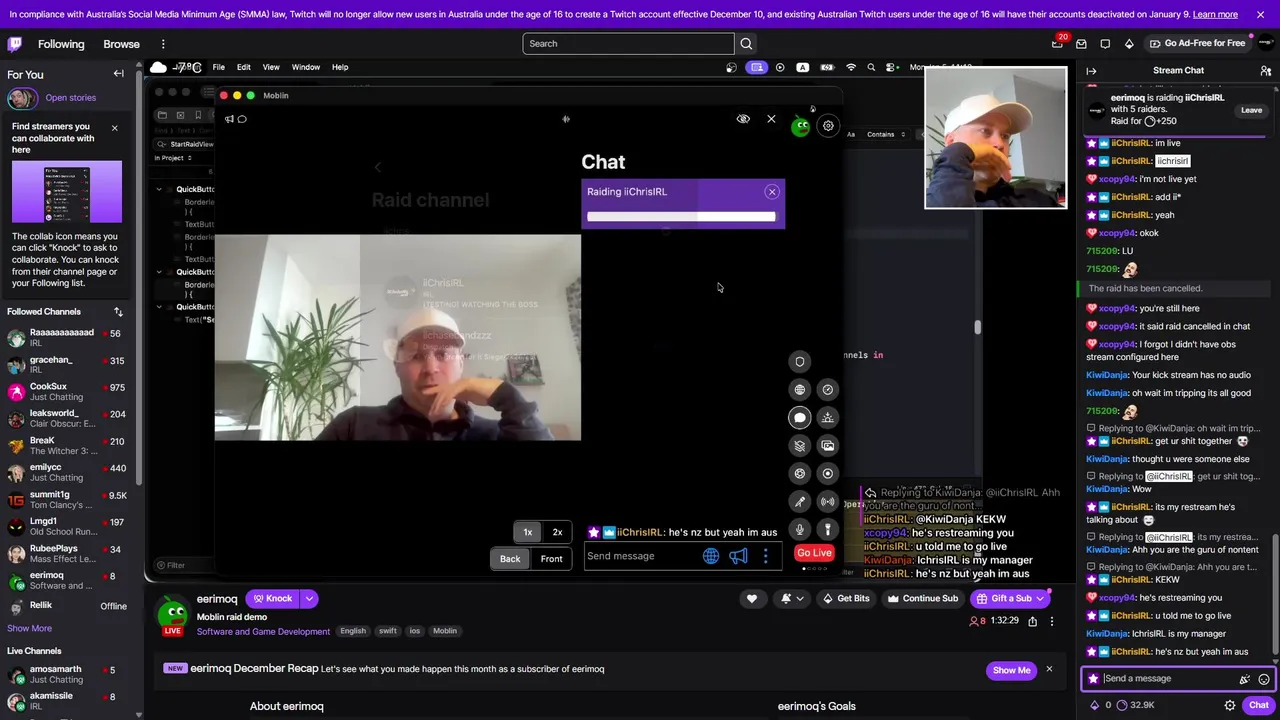1280x720 pixels.
Task: Collapse the Stream Chat panel
Action: (1092, 71)
